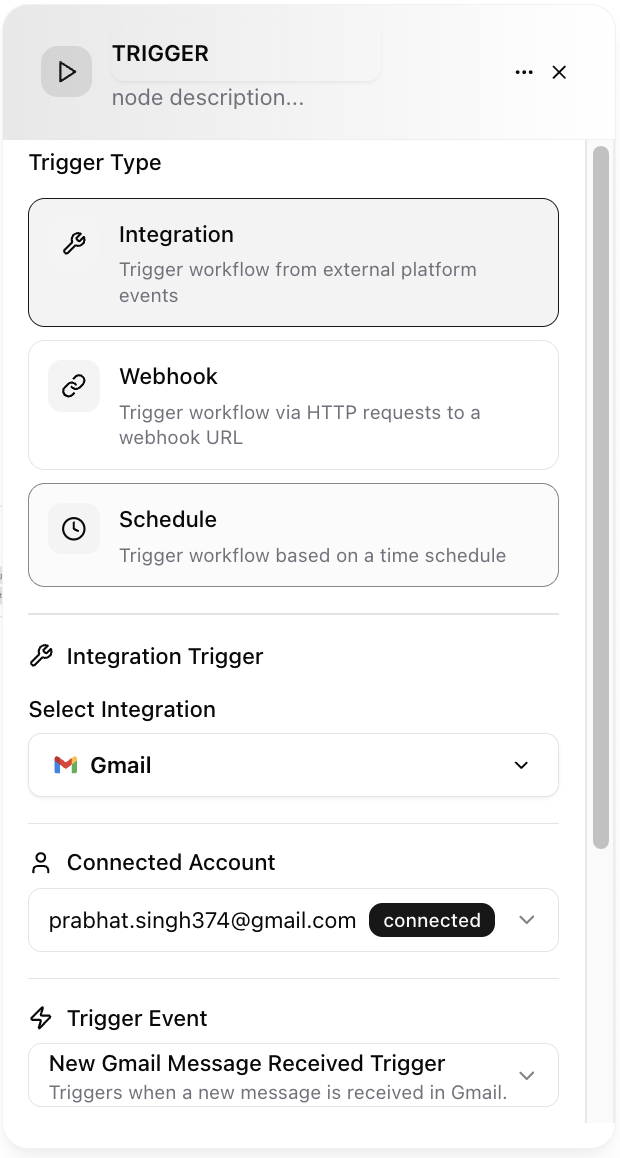620x1158 pixels.
Task: Click the connected status badge
Action: 431,920
